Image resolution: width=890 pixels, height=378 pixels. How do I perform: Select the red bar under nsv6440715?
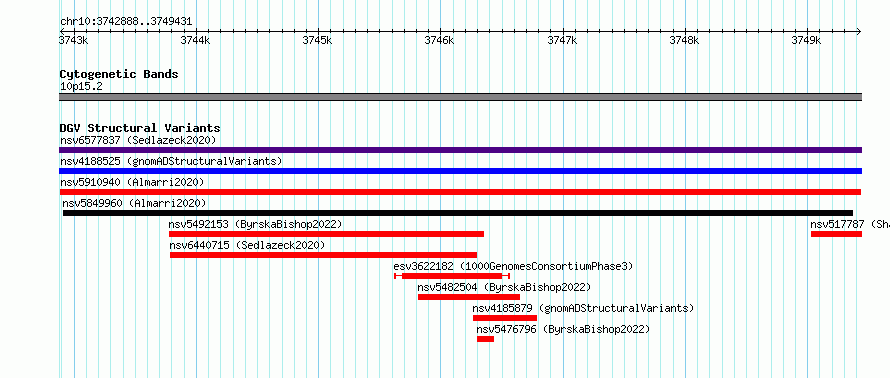pos(324,255)
